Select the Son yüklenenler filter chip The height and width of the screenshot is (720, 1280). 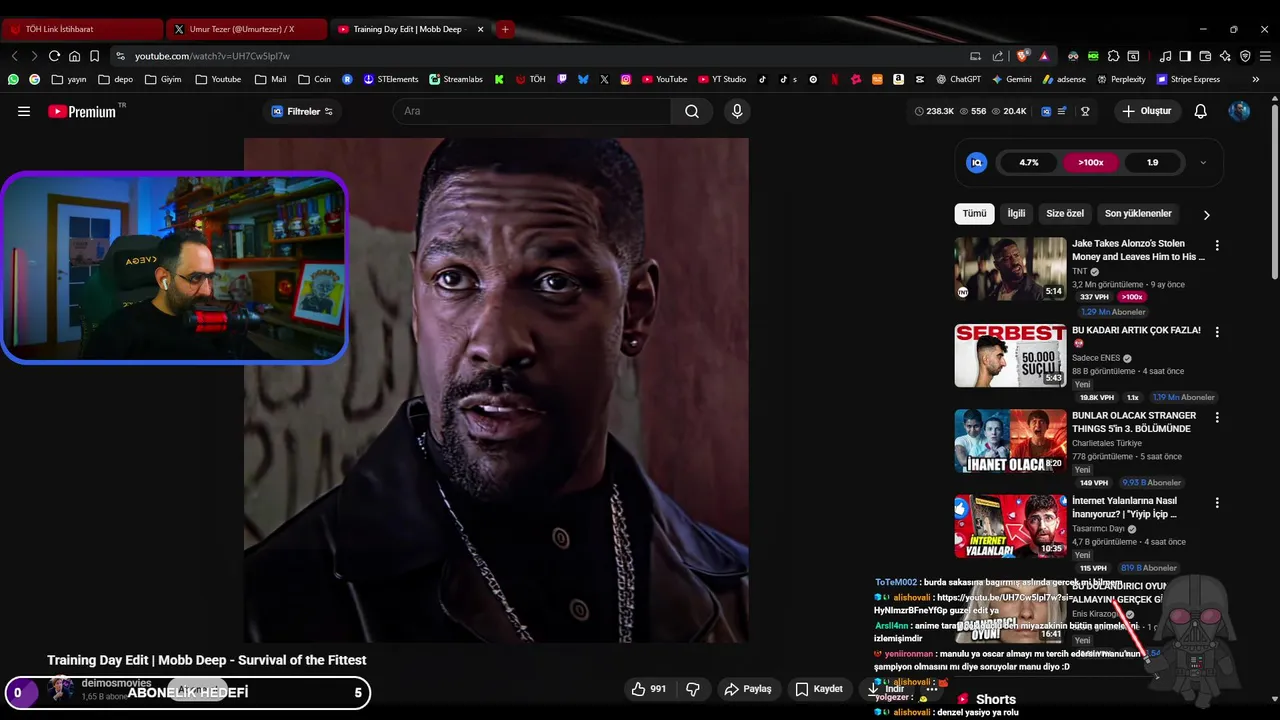click(1138, 214)
